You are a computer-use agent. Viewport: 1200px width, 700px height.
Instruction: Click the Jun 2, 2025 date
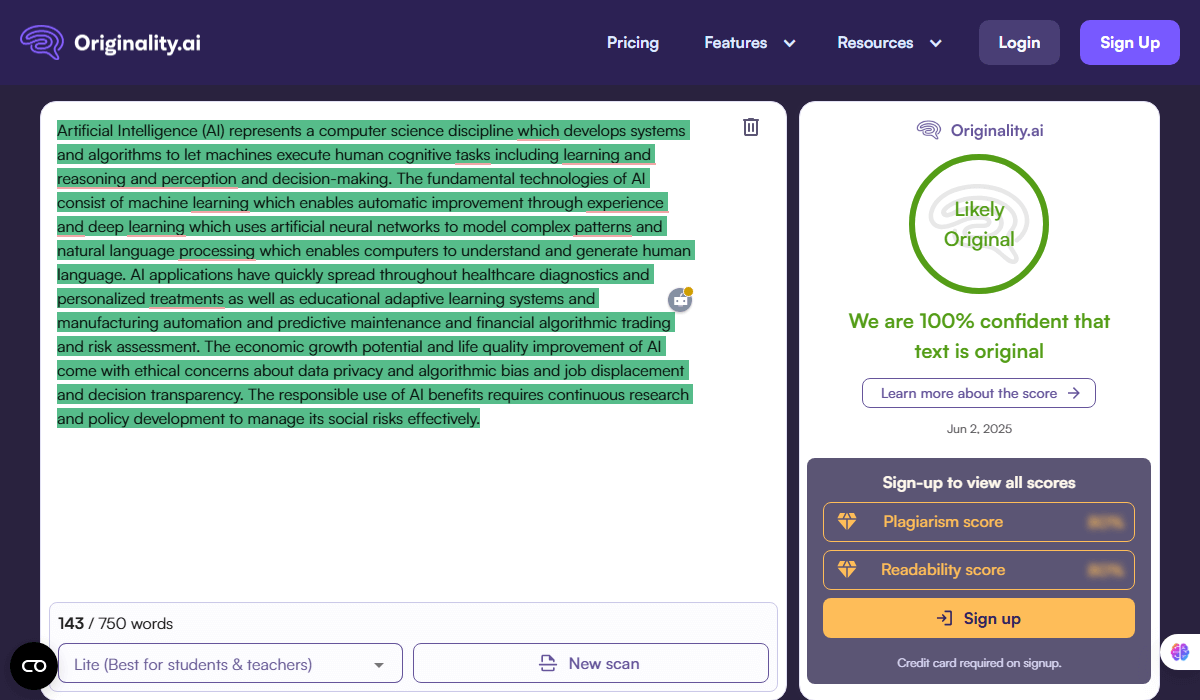coord(979,429)
